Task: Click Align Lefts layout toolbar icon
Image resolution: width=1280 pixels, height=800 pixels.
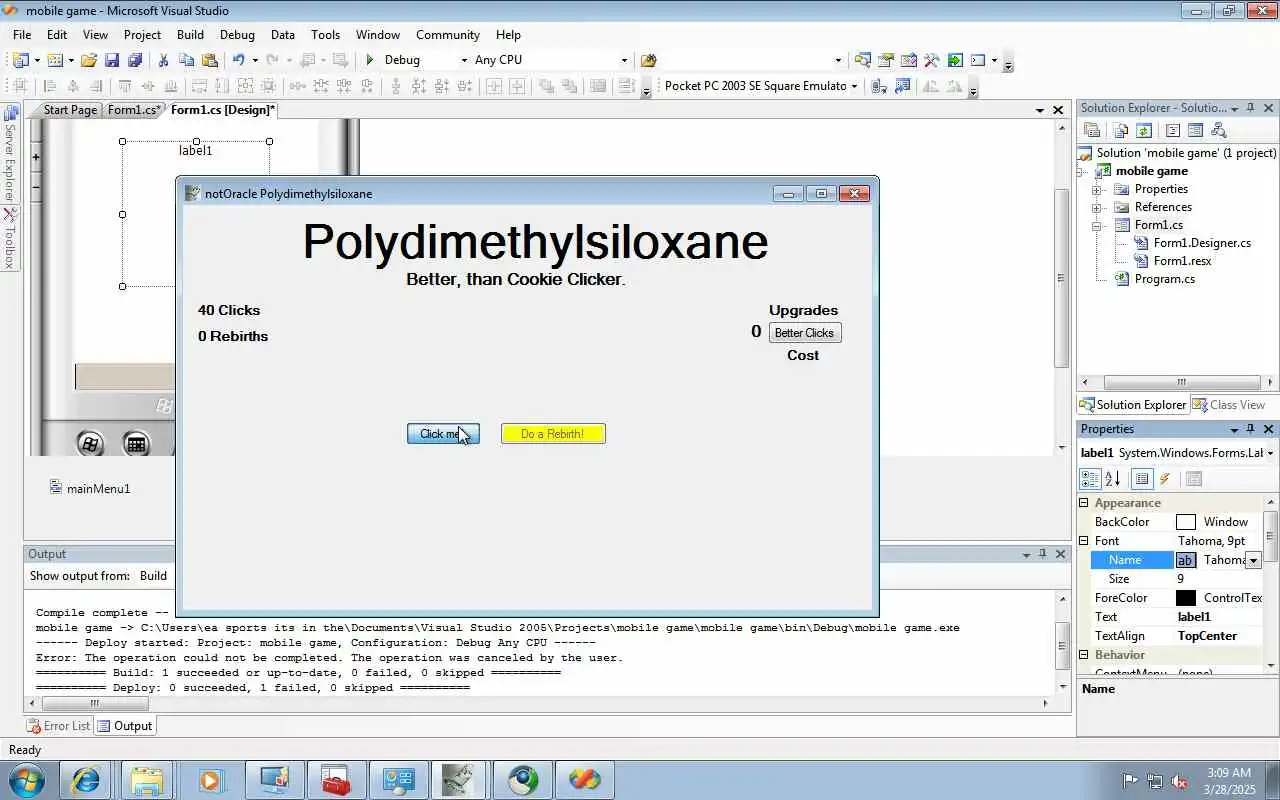Action: point(50,86)
